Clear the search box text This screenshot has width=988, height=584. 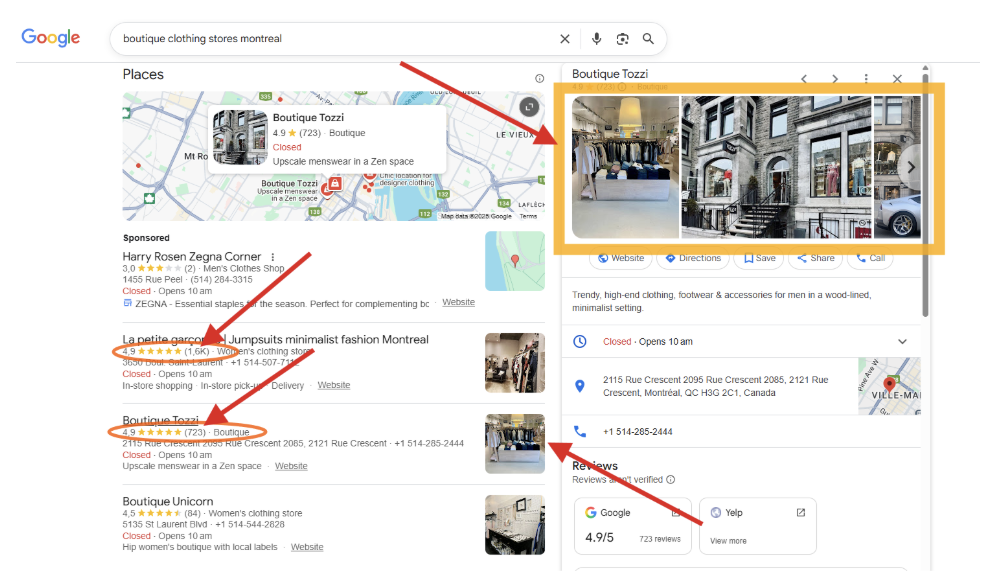(565, 39)
